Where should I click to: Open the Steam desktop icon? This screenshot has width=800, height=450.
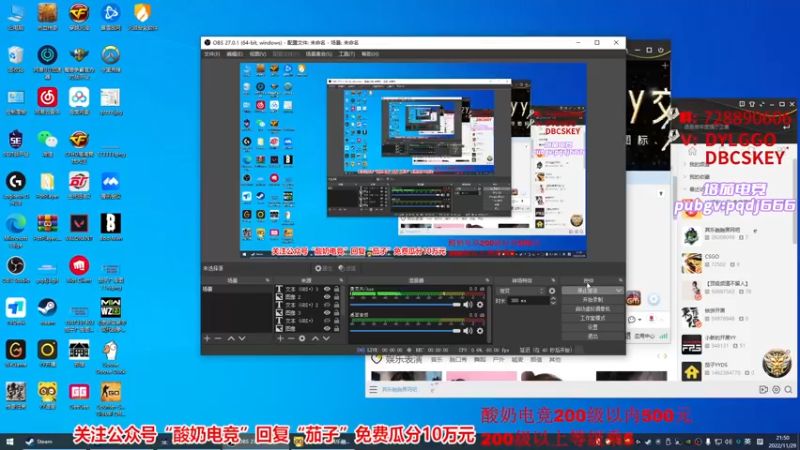pyautogui.click(x=47, y=312)
